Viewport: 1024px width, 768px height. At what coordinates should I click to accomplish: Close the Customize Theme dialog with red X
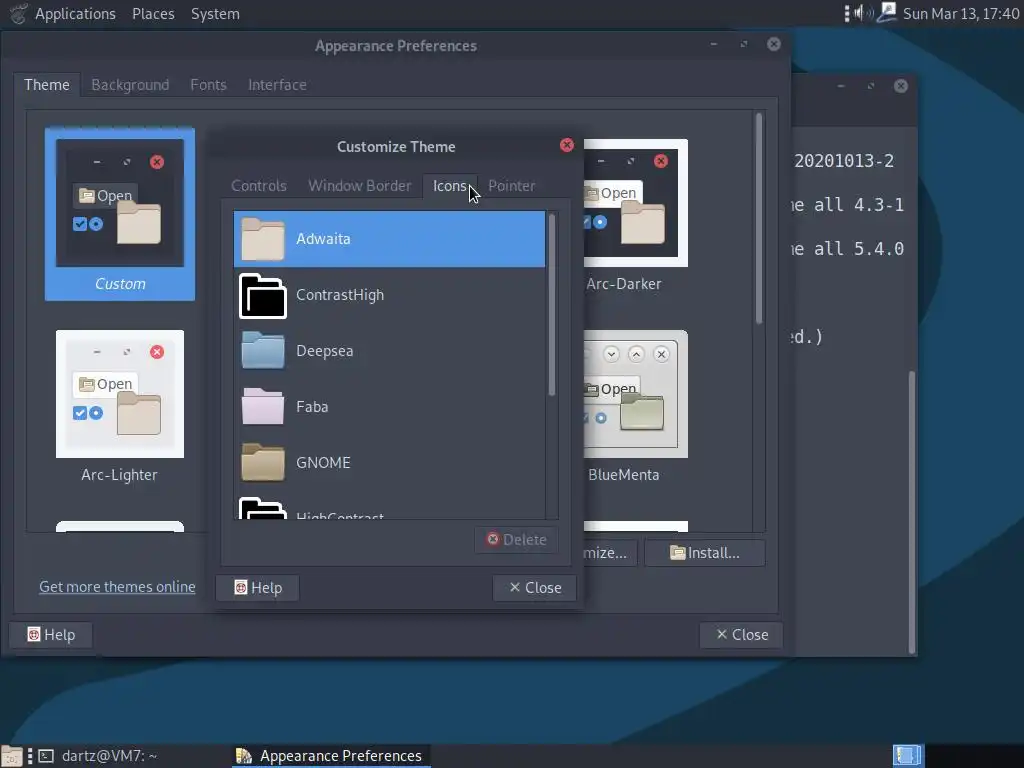[567, 145]
